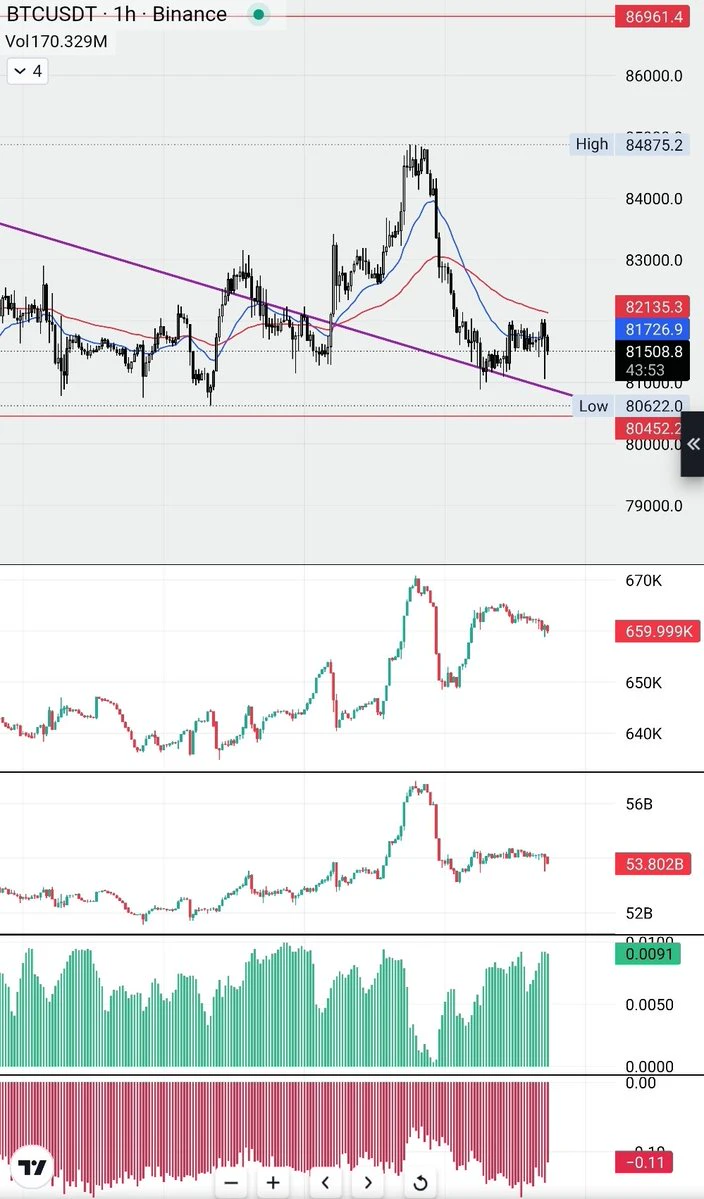
Task: Click the 670K axis label
Action: point(644,581)
